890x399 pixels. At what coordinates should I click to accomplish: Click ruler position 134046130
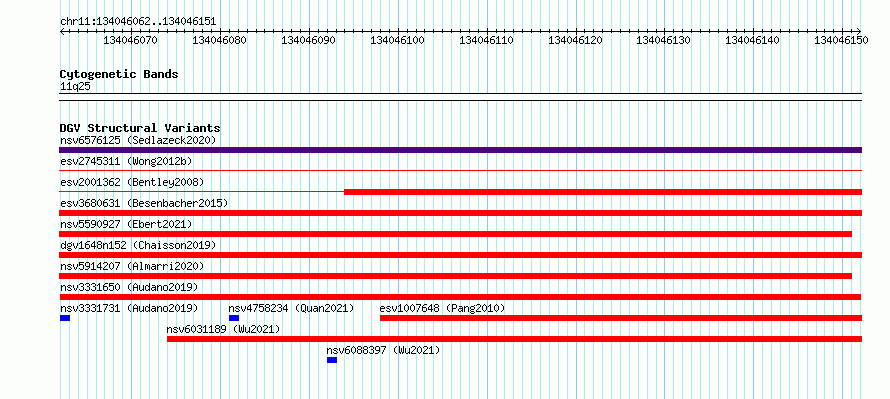click(664, 40)
